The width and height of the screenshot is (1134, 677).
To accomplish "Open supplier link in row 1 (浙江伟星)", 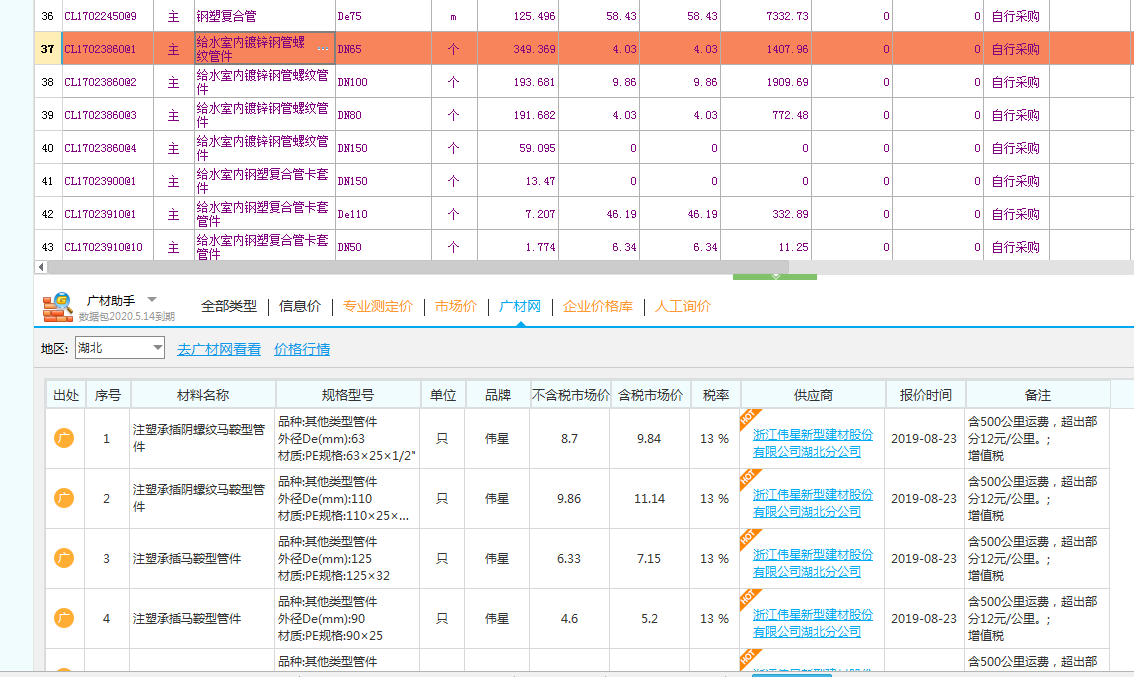I will 813,443.
